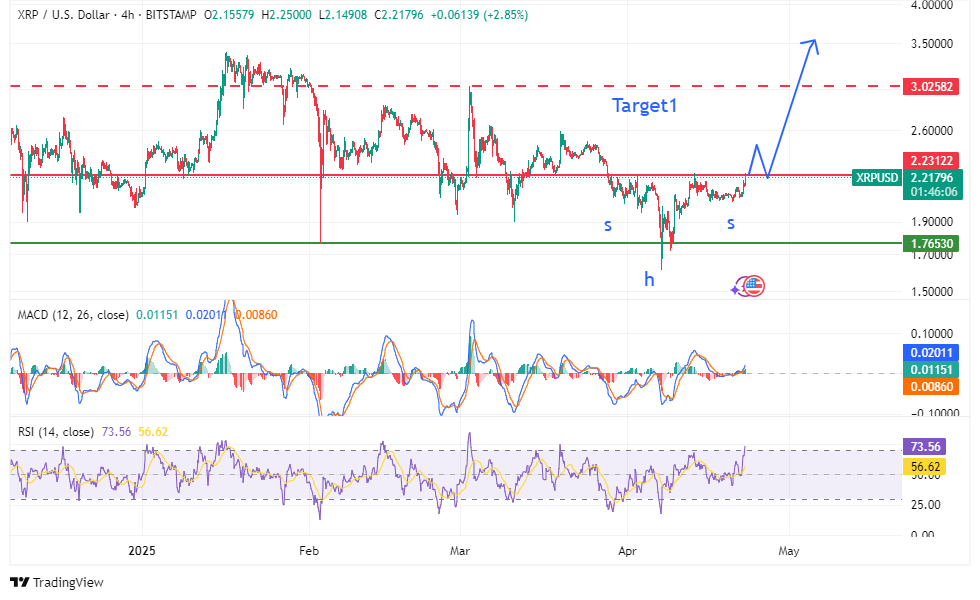Click the 25.00 RSI scale value
Screen dimensions: 980x600
click(925, 505)
